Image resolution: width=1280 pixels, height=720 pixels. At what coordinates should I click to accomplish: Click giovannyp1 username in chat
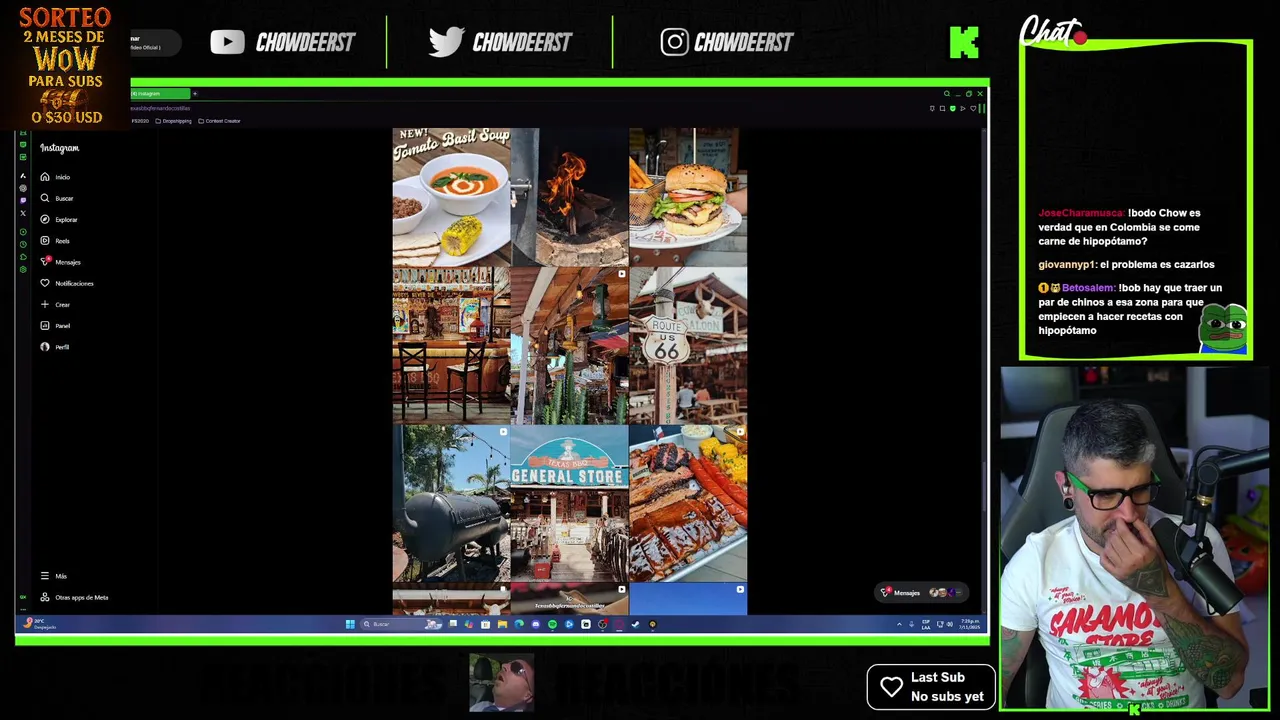[x=1067, y=265]
